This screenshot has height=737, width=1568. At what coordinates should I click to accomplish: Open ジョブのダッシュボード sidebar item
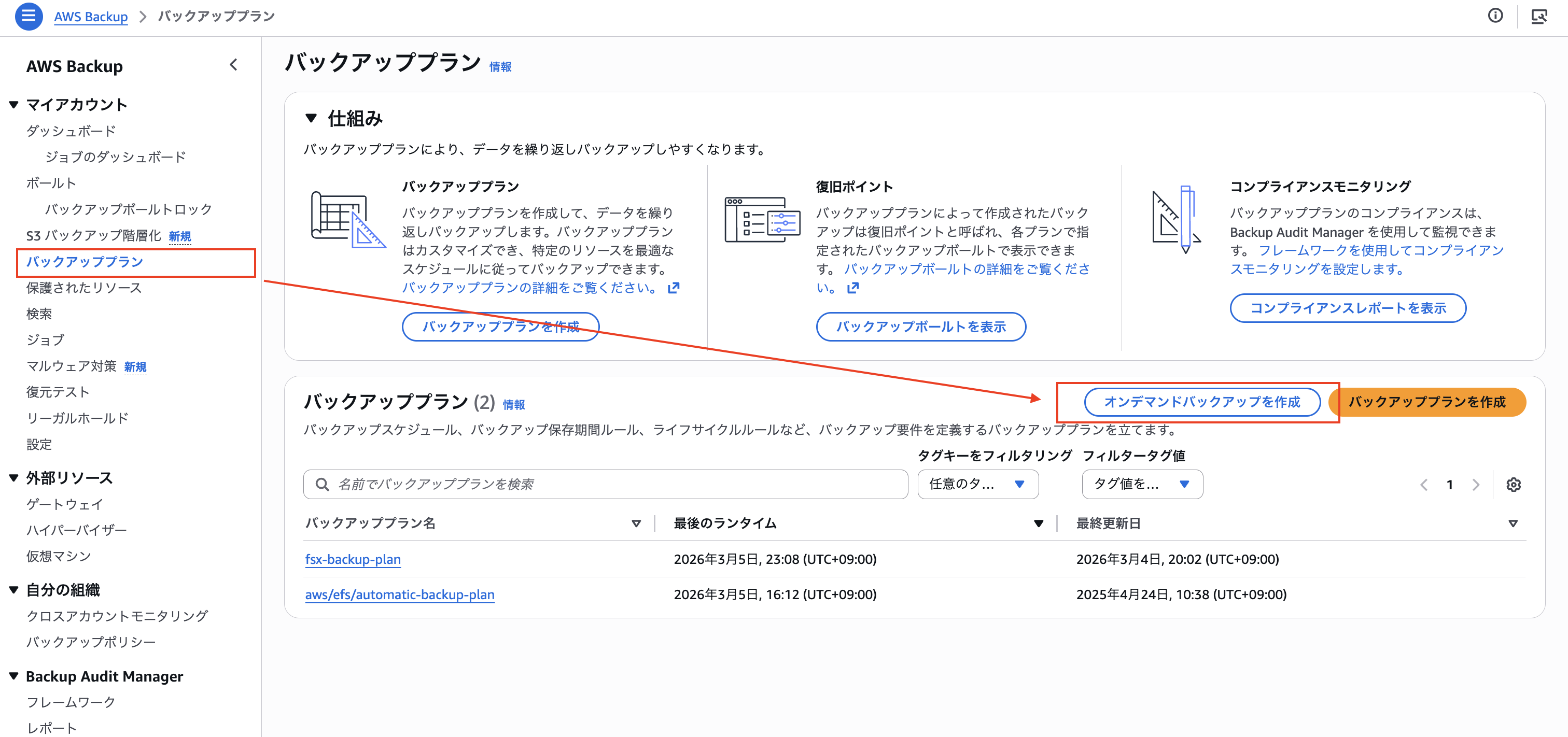(116, 157)
